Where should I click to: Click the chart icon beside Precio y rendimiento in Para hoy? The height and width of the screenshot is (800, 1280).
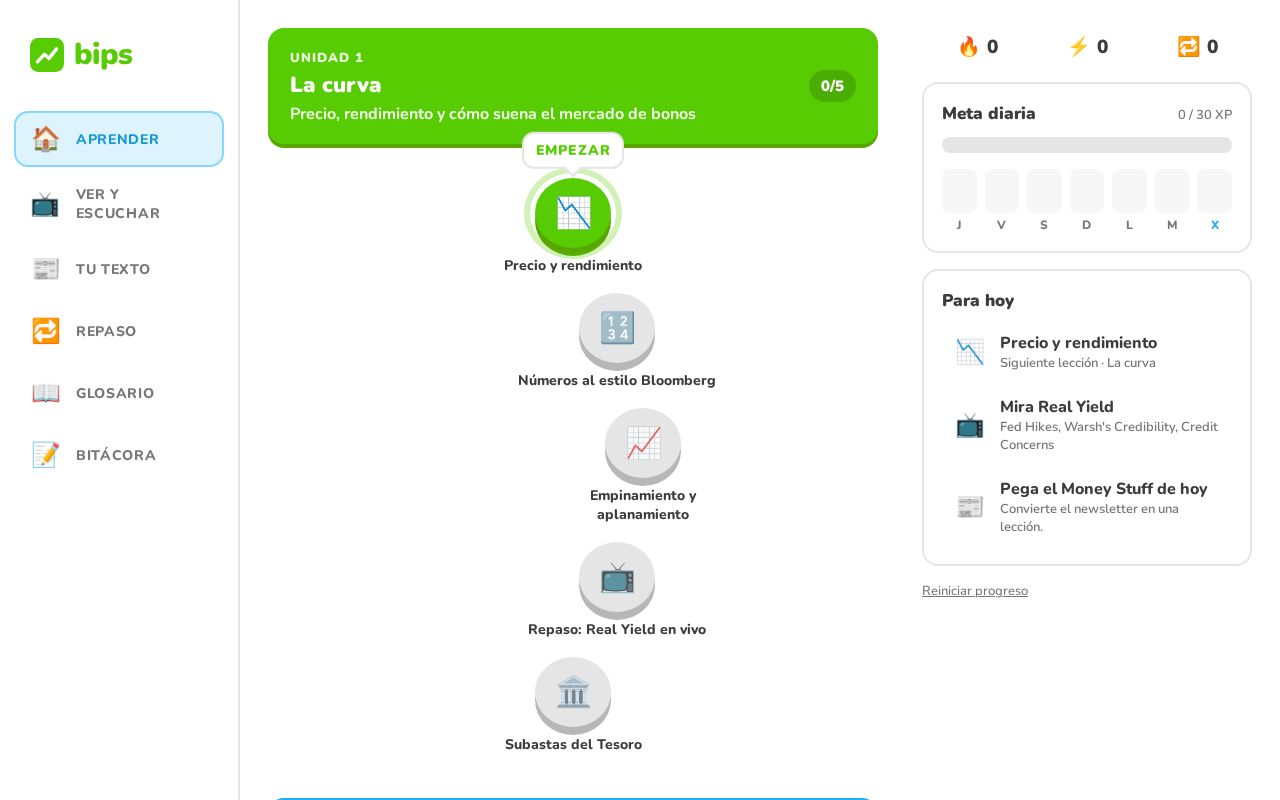tap(970, 352)
